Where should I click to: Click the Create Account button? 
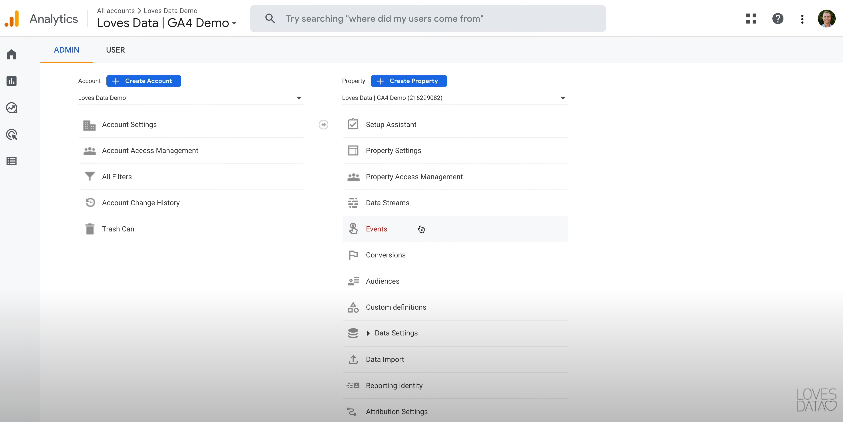(144, 81)
